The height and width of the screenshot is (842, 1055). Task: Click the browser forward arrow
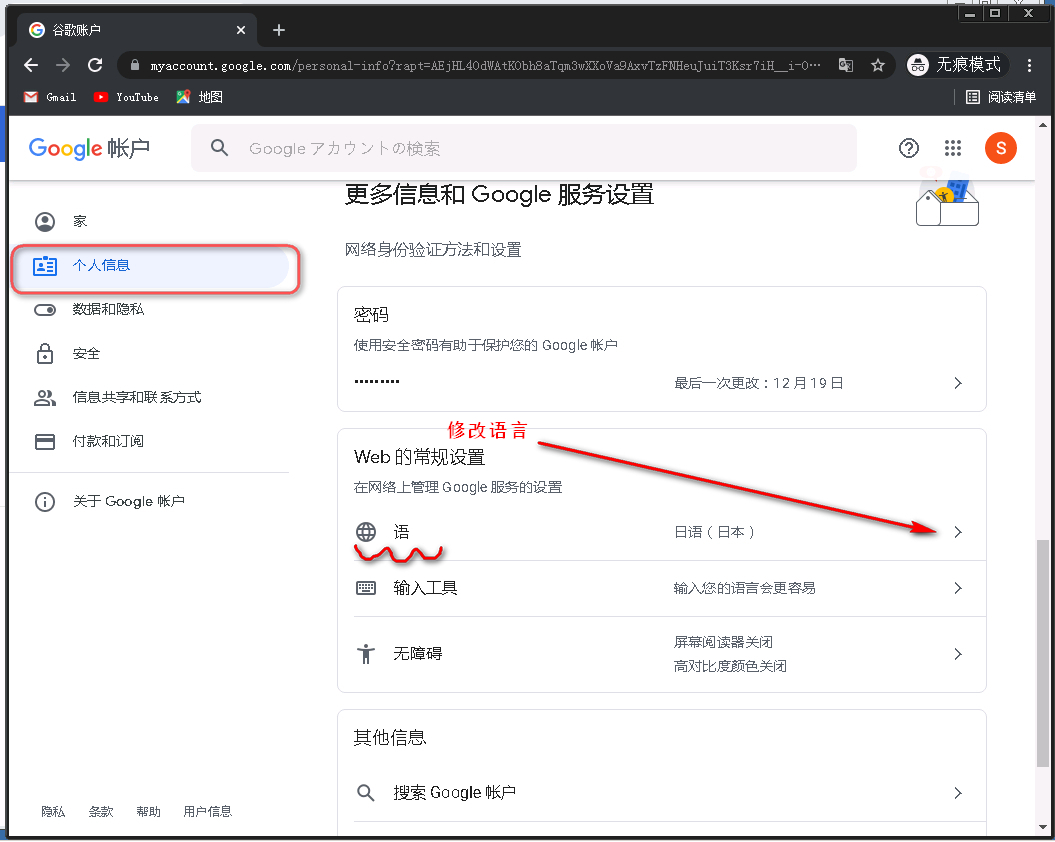63,65
